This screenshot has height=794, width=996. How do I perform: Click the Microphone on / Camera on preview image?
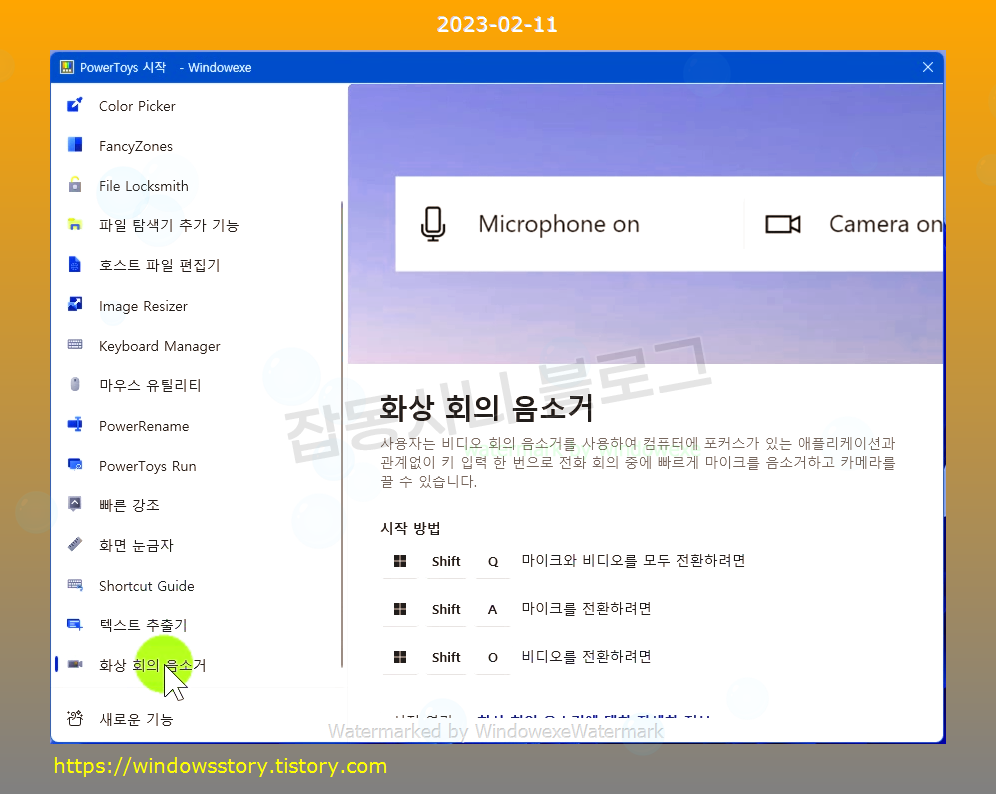pyautogui.click(x=645, y=224)
